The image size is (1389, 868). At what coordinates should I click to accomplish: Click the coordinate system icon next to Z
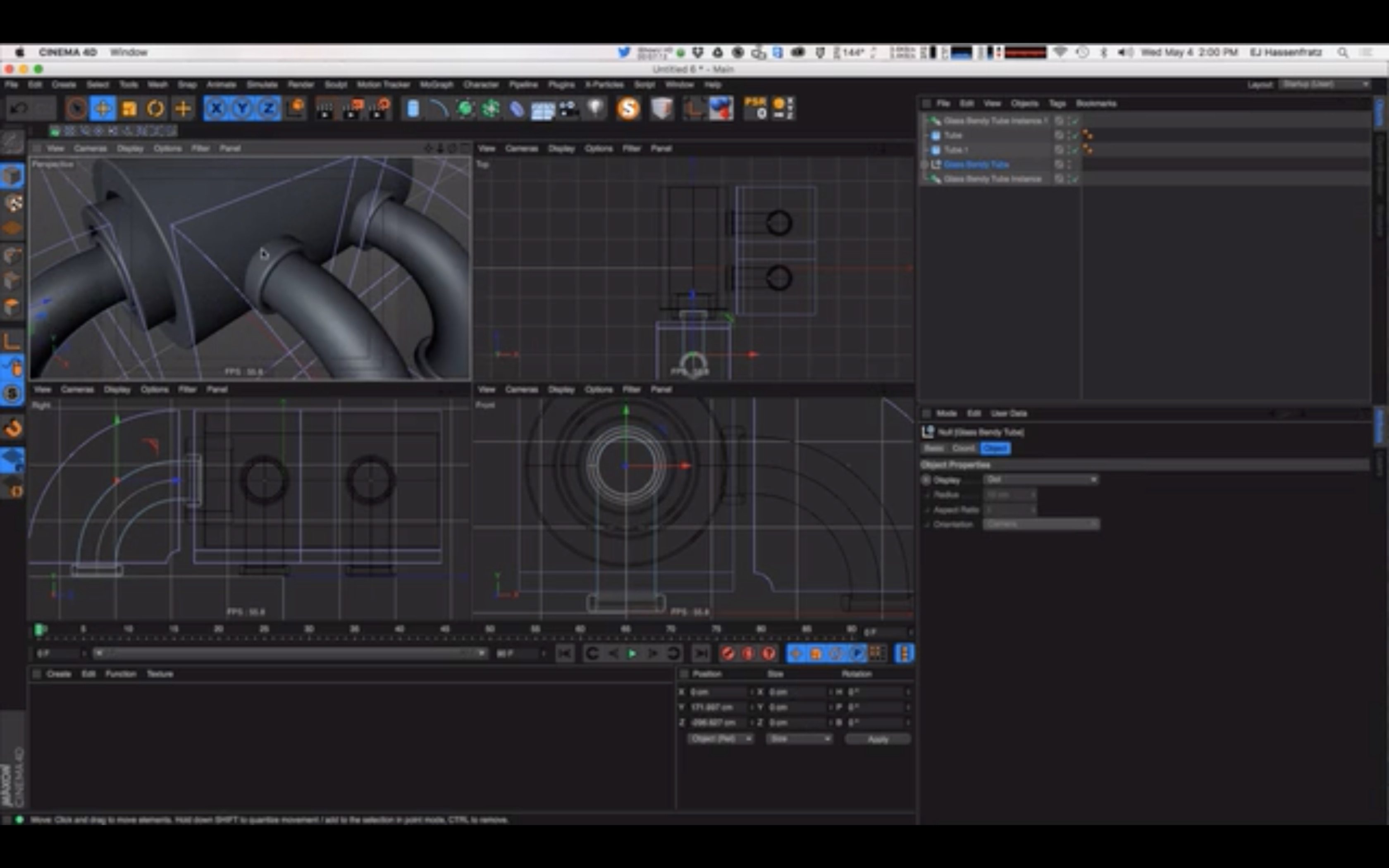[x=296, y=108]
